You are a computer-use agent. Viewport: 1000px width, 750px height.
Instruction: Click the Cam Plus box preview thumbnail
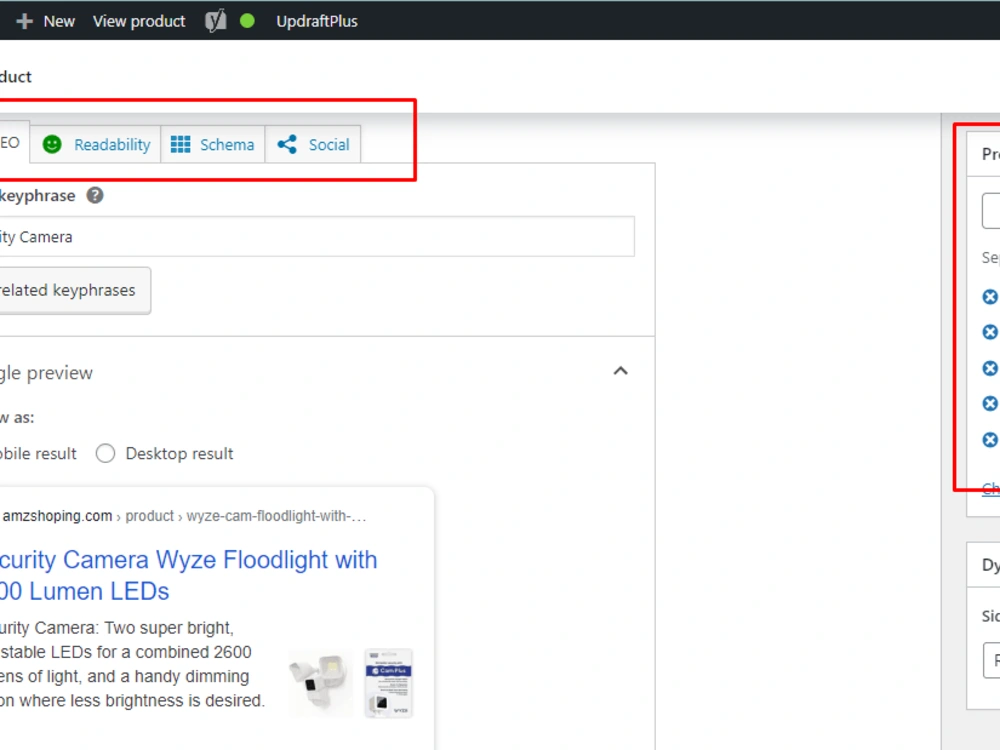pos(389,683)
